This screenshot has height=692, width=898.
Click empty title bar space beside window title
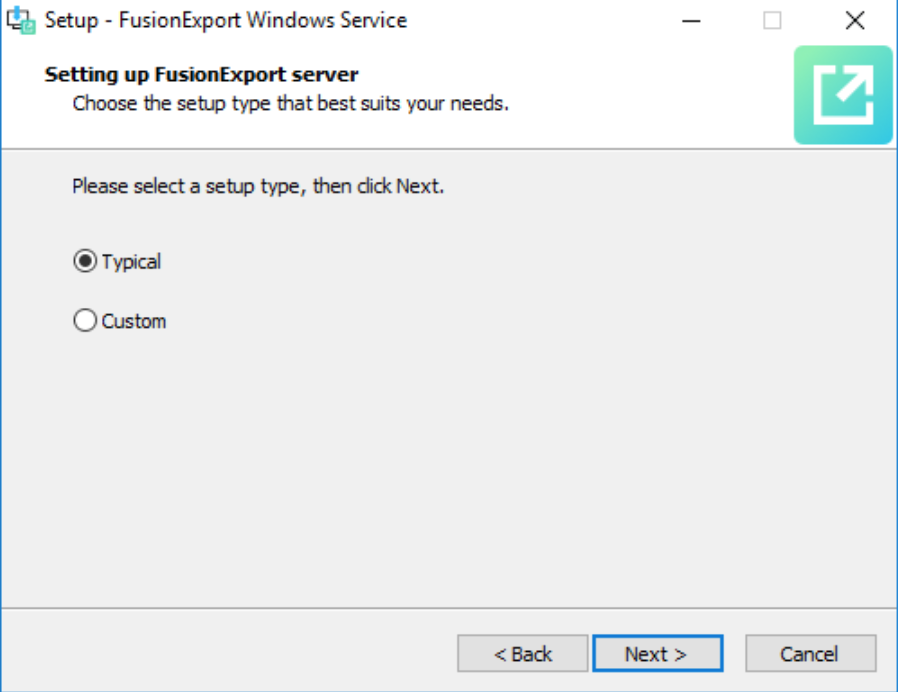(540, 20)
